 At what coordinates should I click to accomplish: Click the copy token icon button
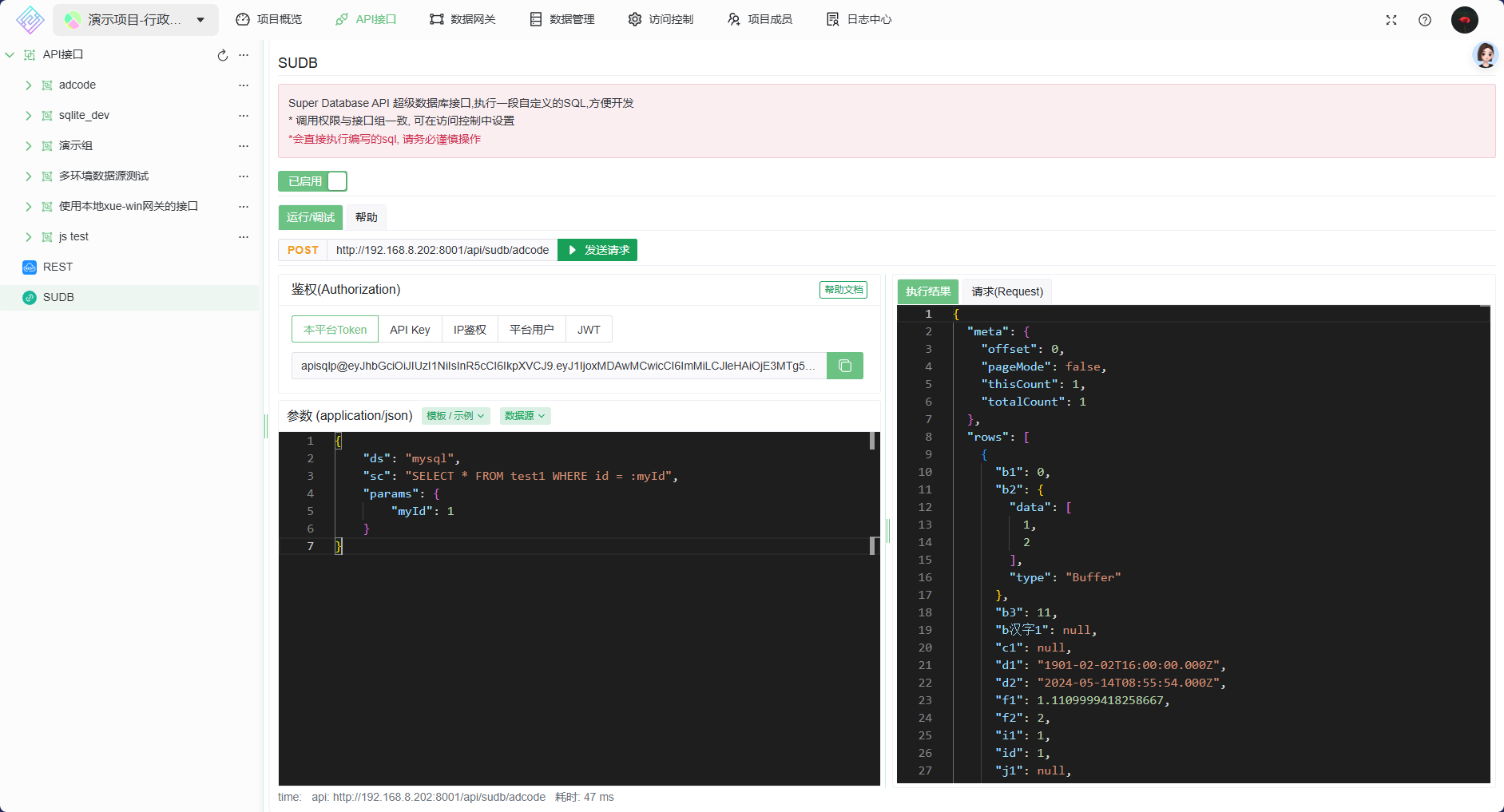point(844,366)
